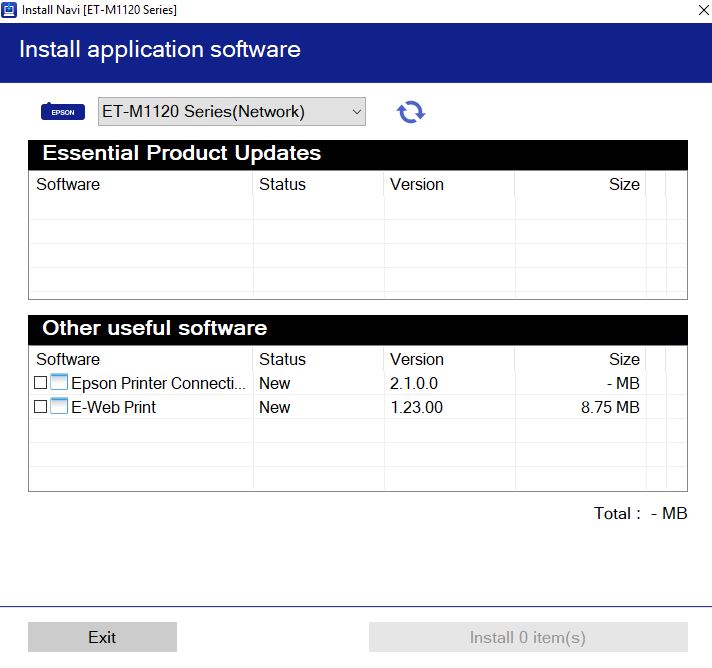The height and width of the screenshot is (668, 712).
Task: Click Status header in Other useful software
Action: (x=282, y=359)
